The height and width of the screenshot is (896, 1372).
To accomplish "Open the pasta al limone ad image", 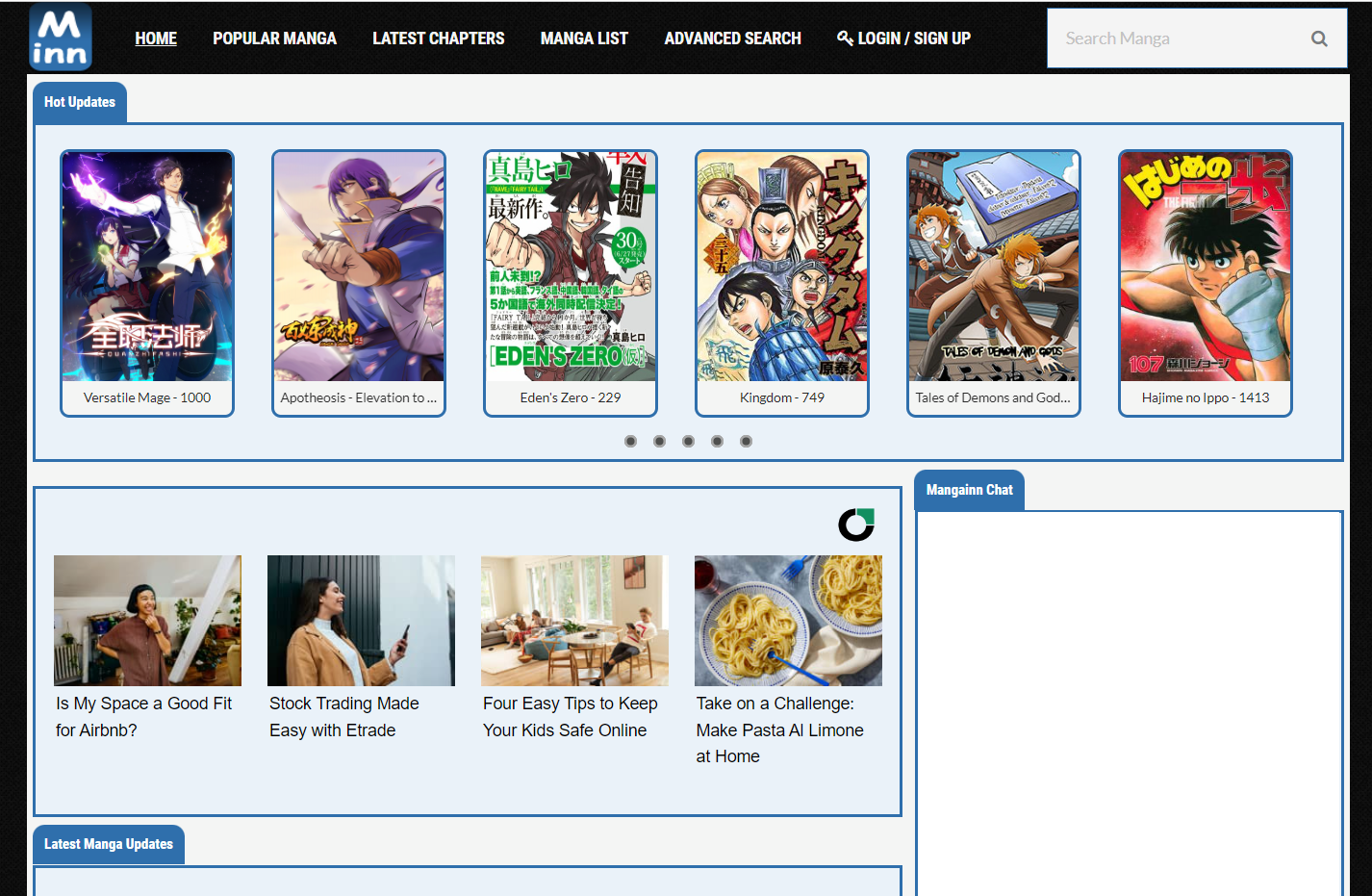I will click(x=788, y=621).
